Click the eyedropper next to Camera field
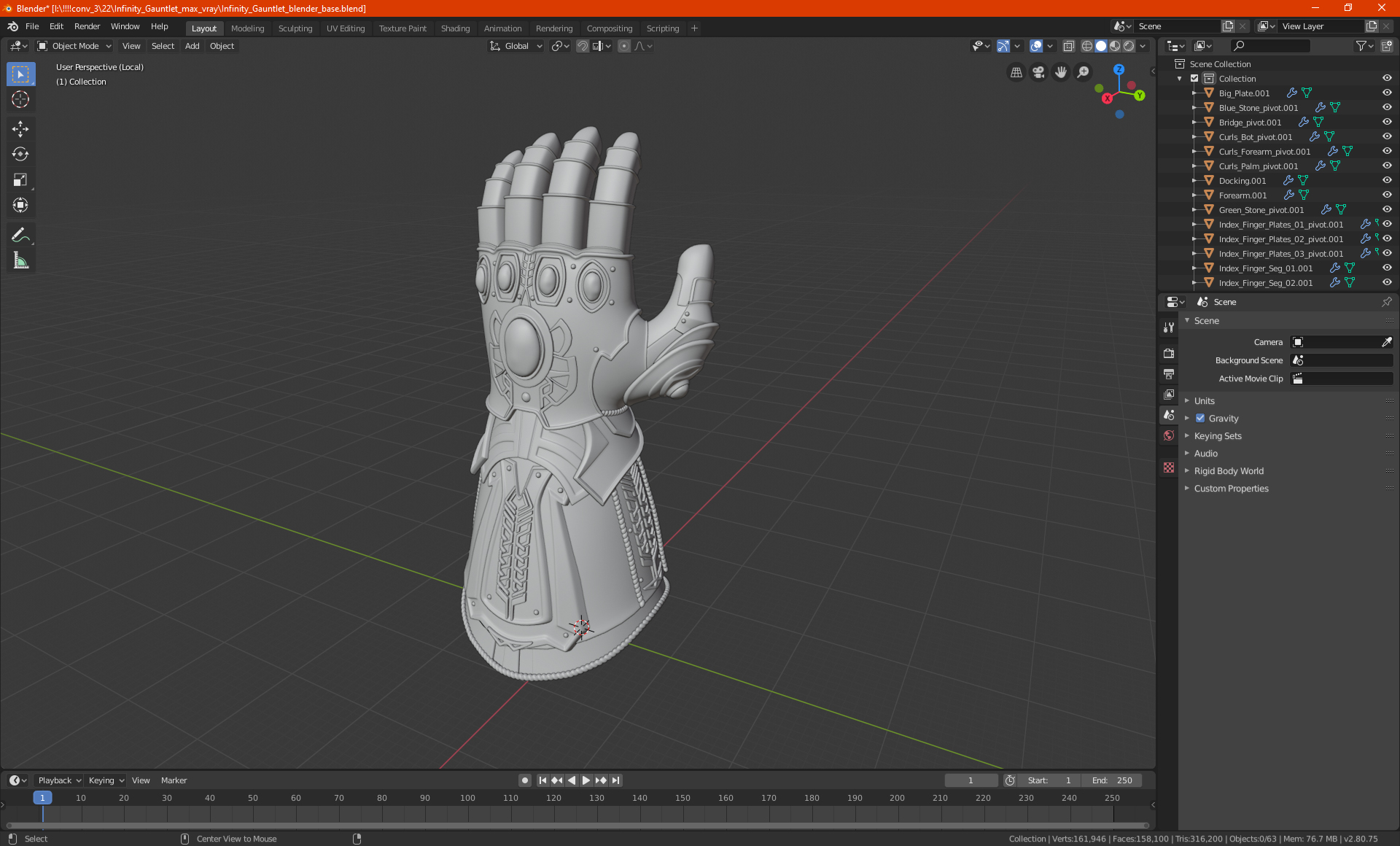This screenshot has width=1400, height=846. click(x=1386, y=342)
